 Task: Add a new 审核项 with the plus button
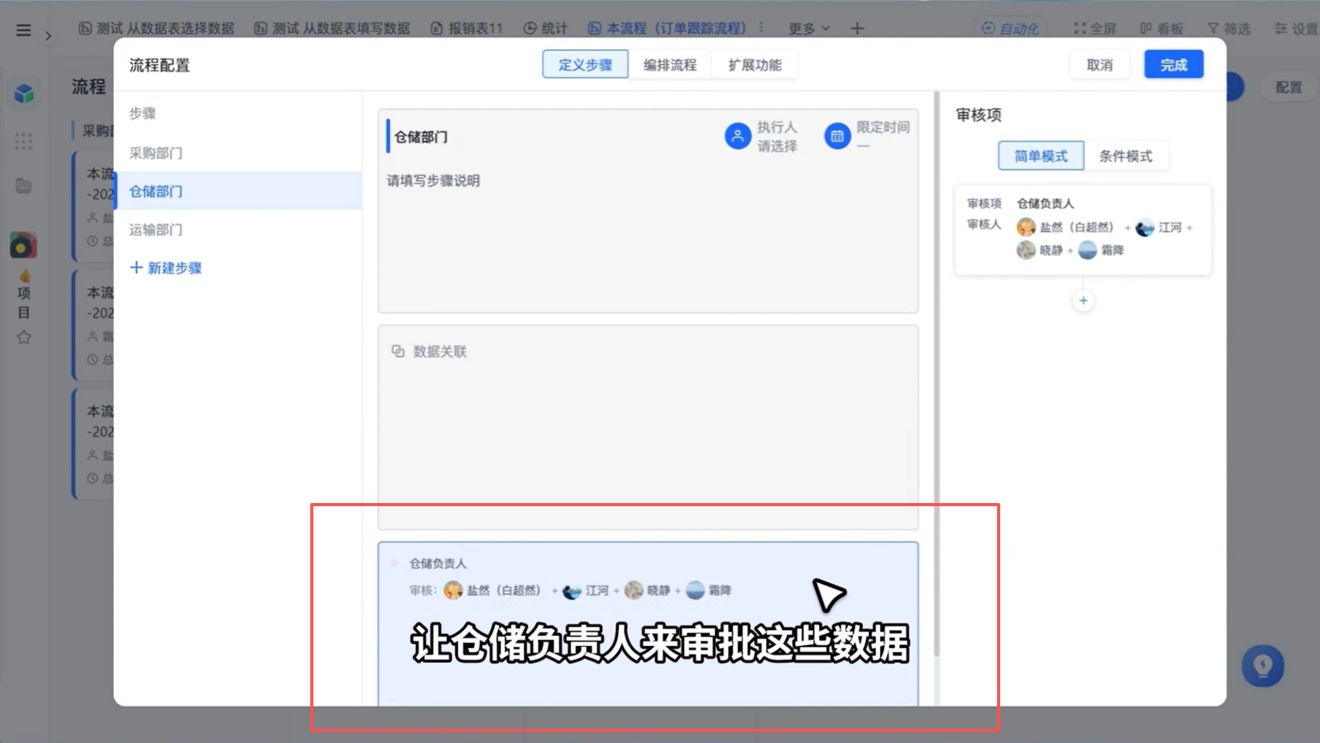point(1083,300)
